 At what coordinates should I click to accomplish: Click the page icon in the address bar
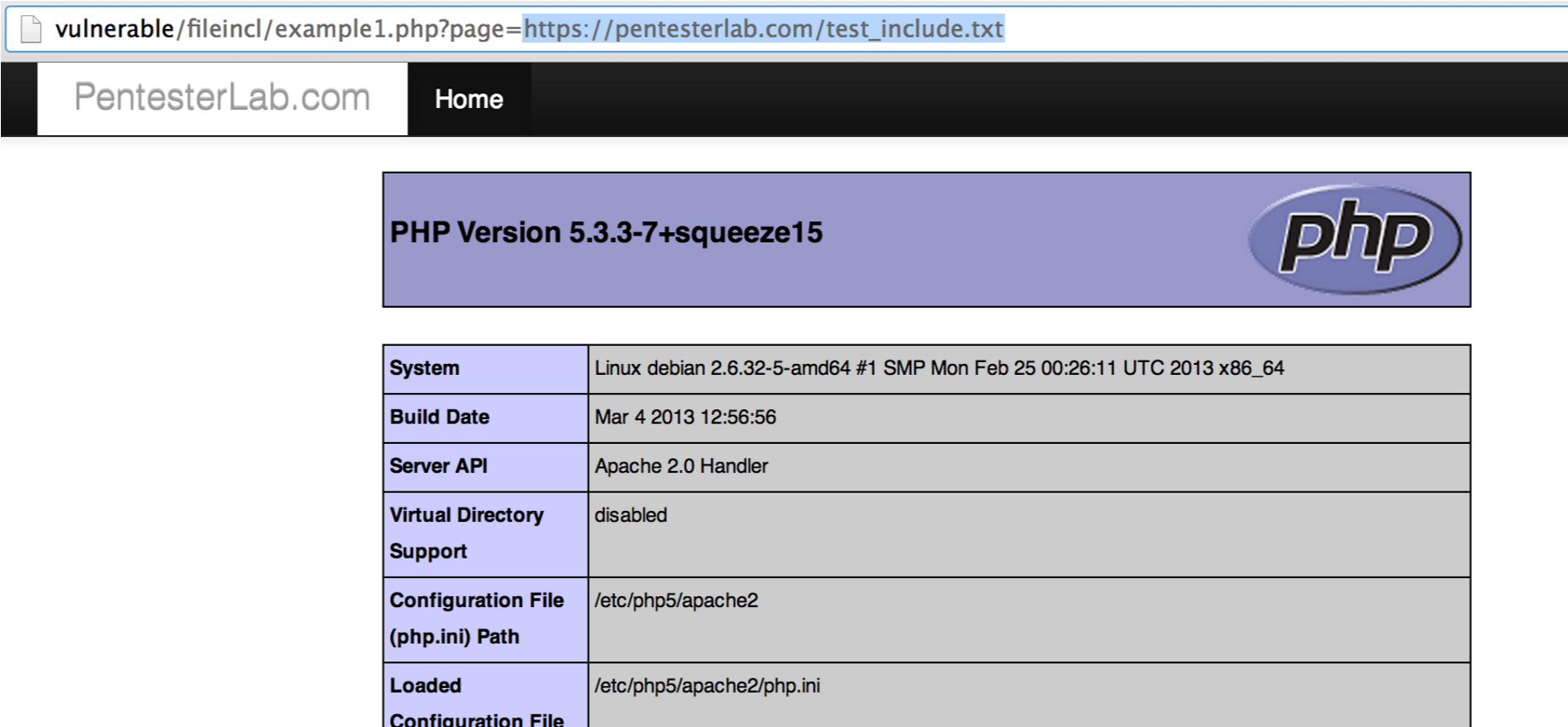tap(31, 30)
